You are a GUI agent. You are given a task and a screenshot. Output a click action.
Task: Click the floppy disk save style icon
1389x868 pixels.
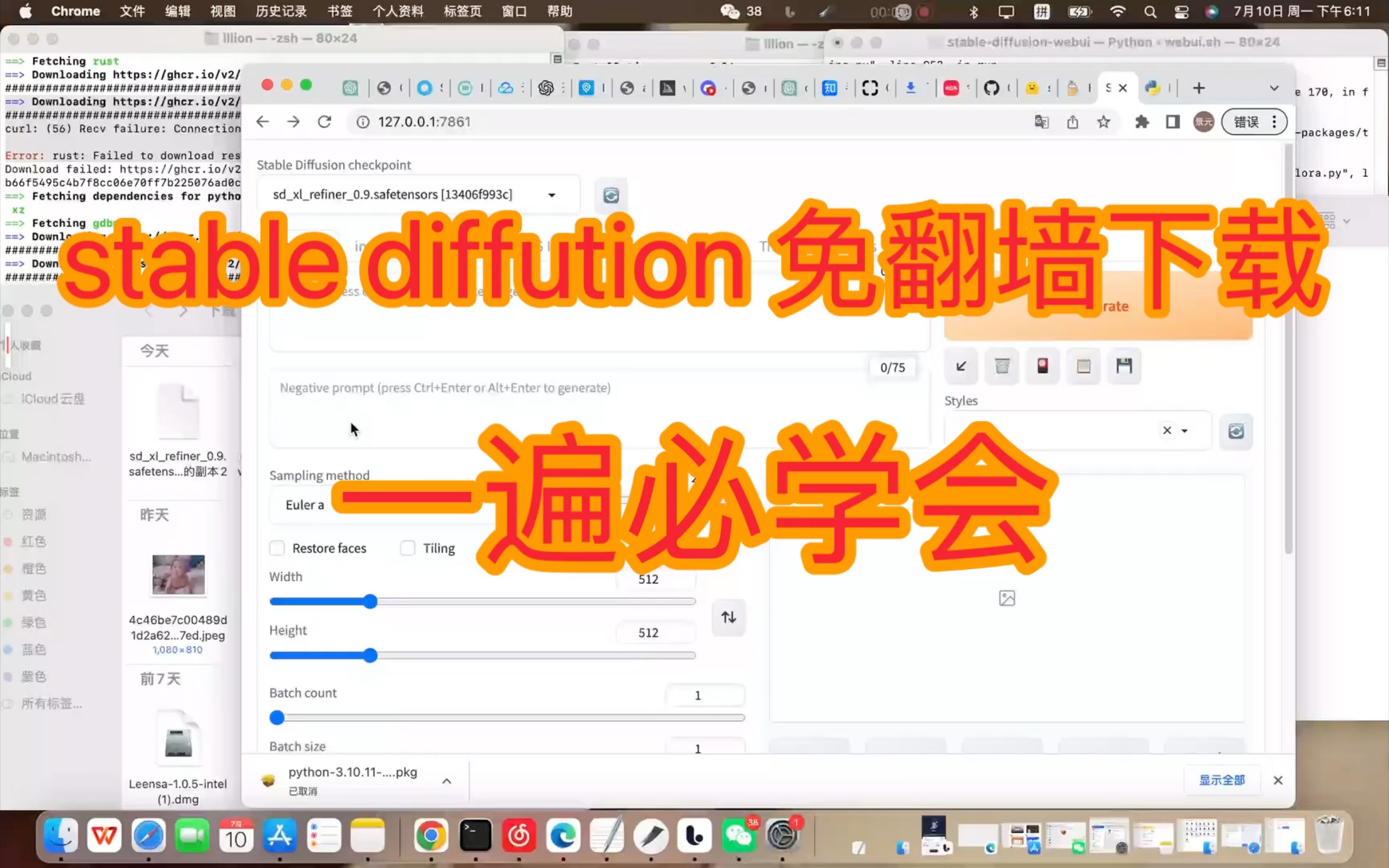pyautogui.click(x=1124, y=366)
